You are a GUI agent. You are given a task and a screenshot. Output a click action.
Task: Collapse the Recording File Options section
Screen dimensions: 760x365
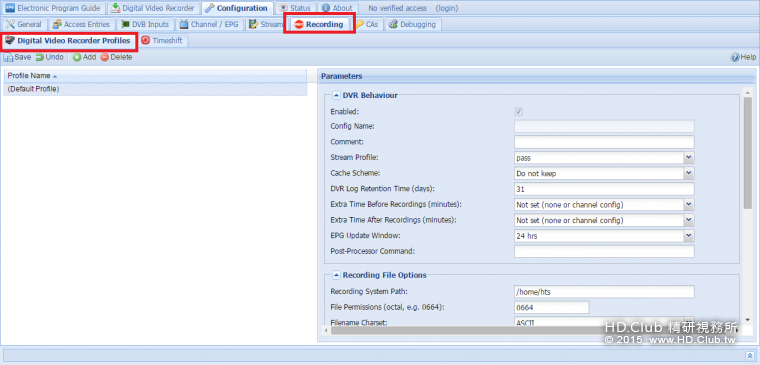336,275
